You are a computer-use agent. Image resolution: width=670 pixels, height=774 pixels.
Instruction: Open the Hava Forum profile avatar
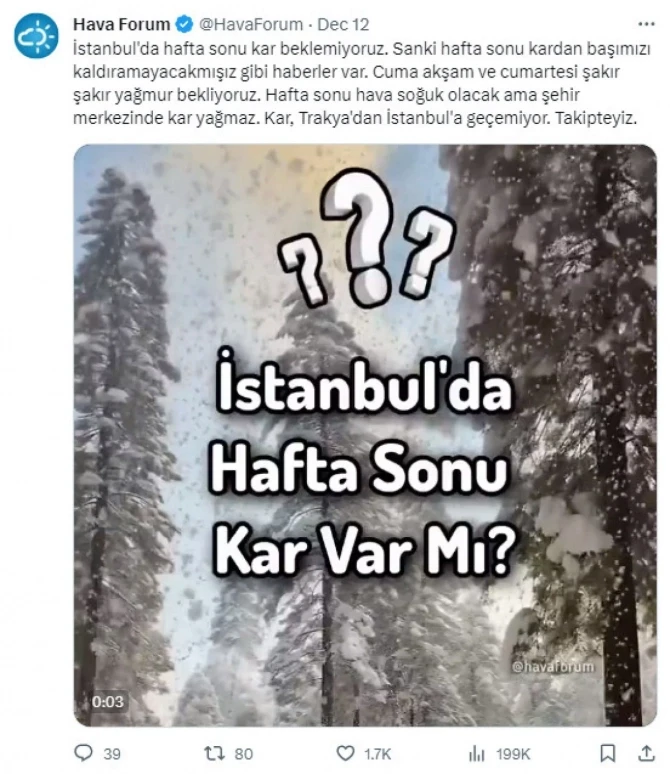(36, 36)
